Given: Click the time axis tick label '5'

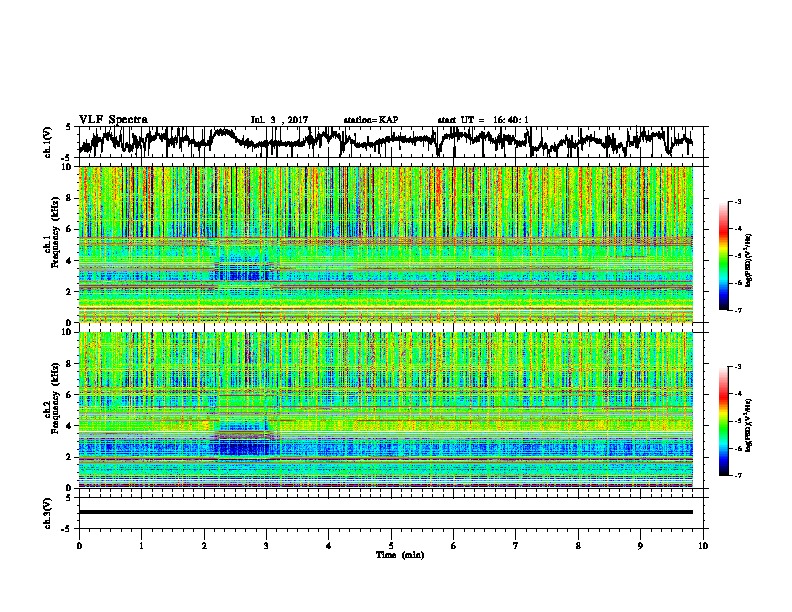Looking at the screenshot, I should coord(391,546).
